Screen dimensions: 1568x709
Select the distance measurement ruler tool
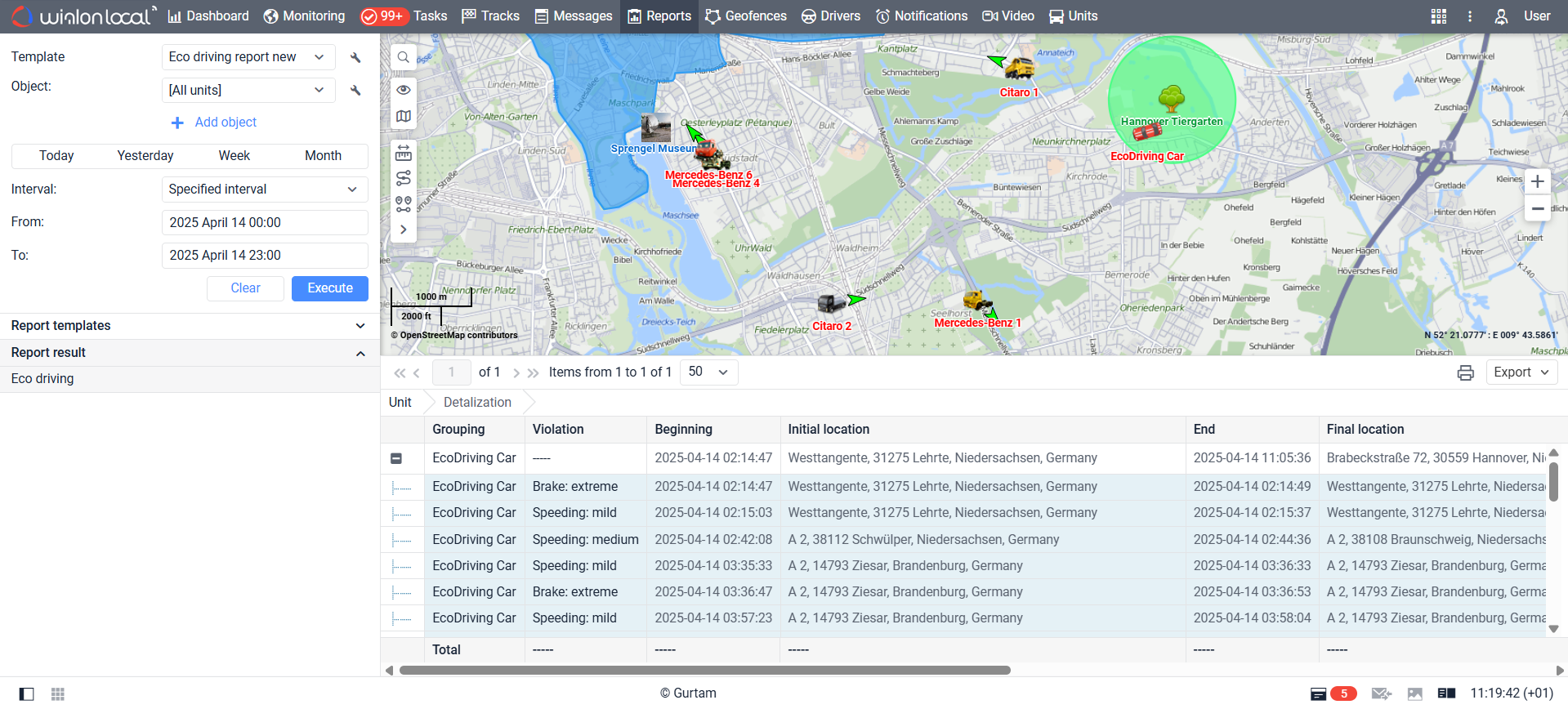click(x=404, y=153)
